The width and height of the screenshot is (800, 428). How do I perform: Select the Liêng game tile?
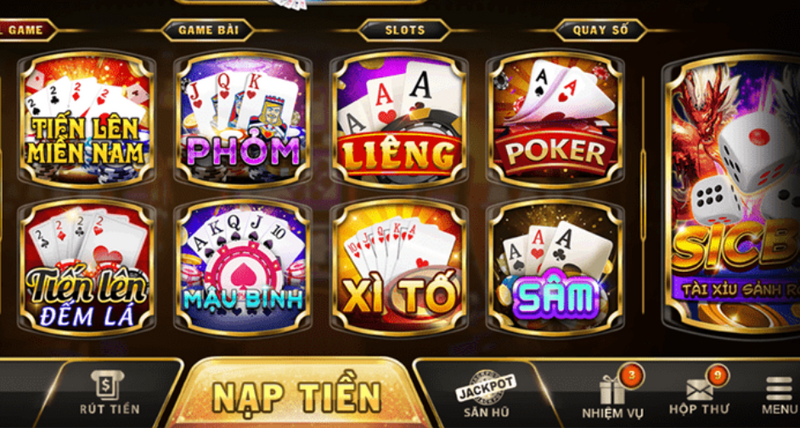point(399,119)
